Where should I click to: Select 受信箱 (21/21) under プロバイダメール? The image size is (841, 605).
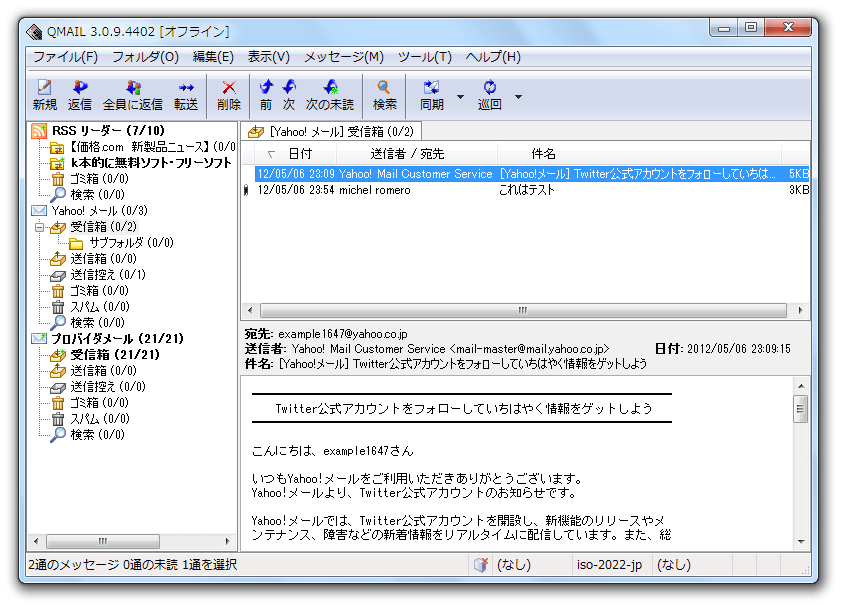coord(115,355)
